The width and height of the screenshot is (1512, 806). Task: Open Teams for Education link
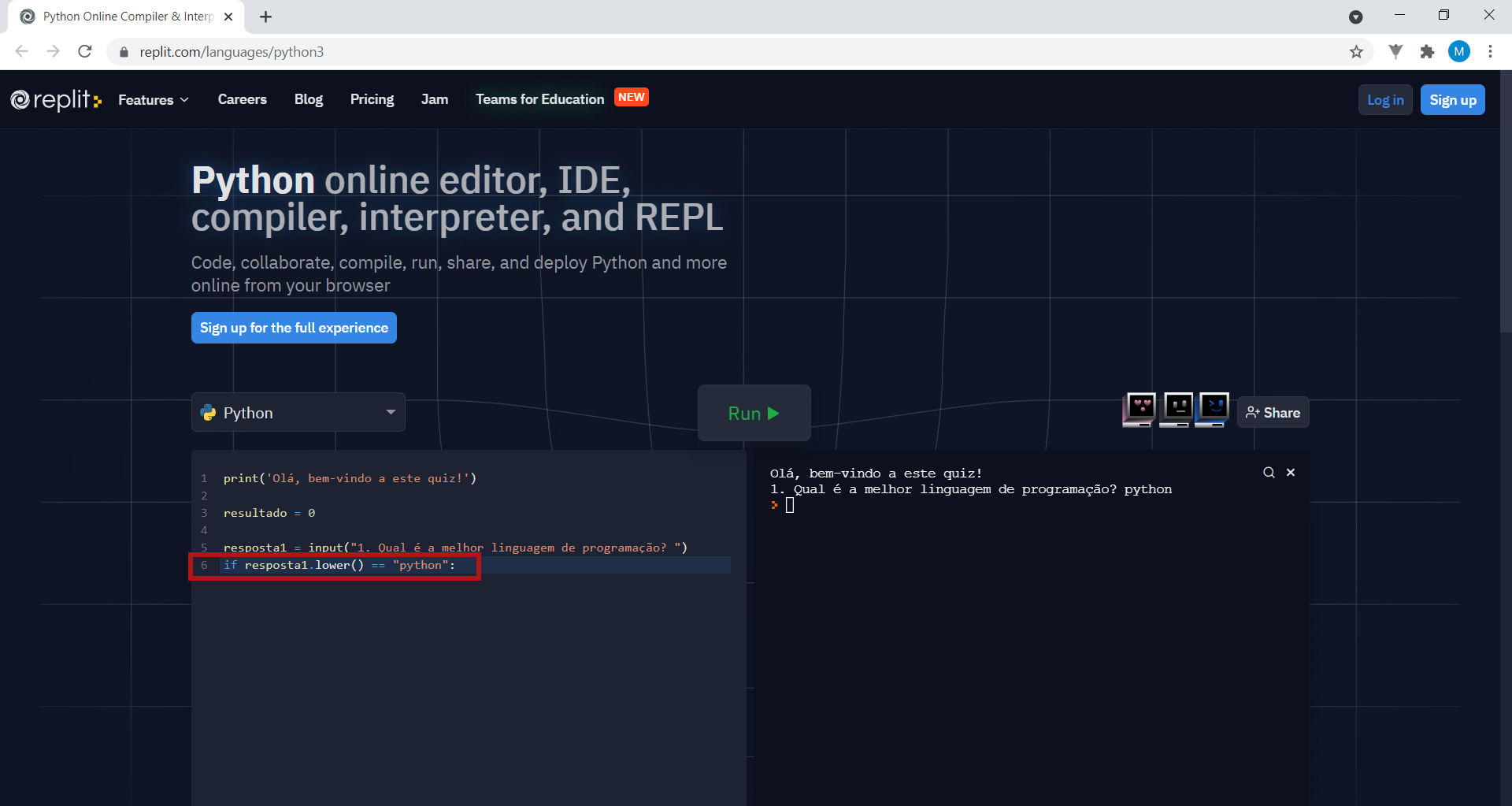coord(539,99)
